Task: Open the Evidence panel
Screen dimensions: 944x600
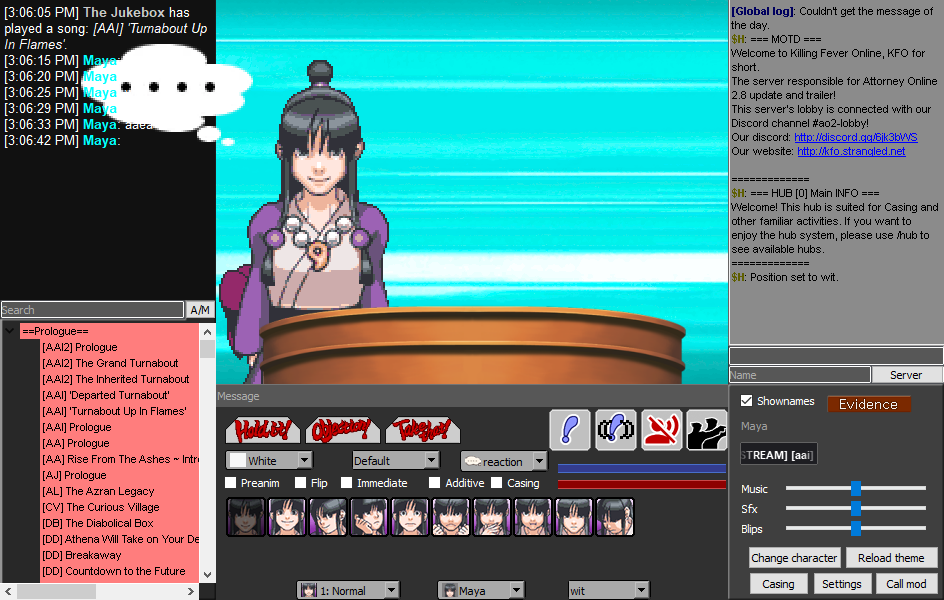Action: pos(868,404)
